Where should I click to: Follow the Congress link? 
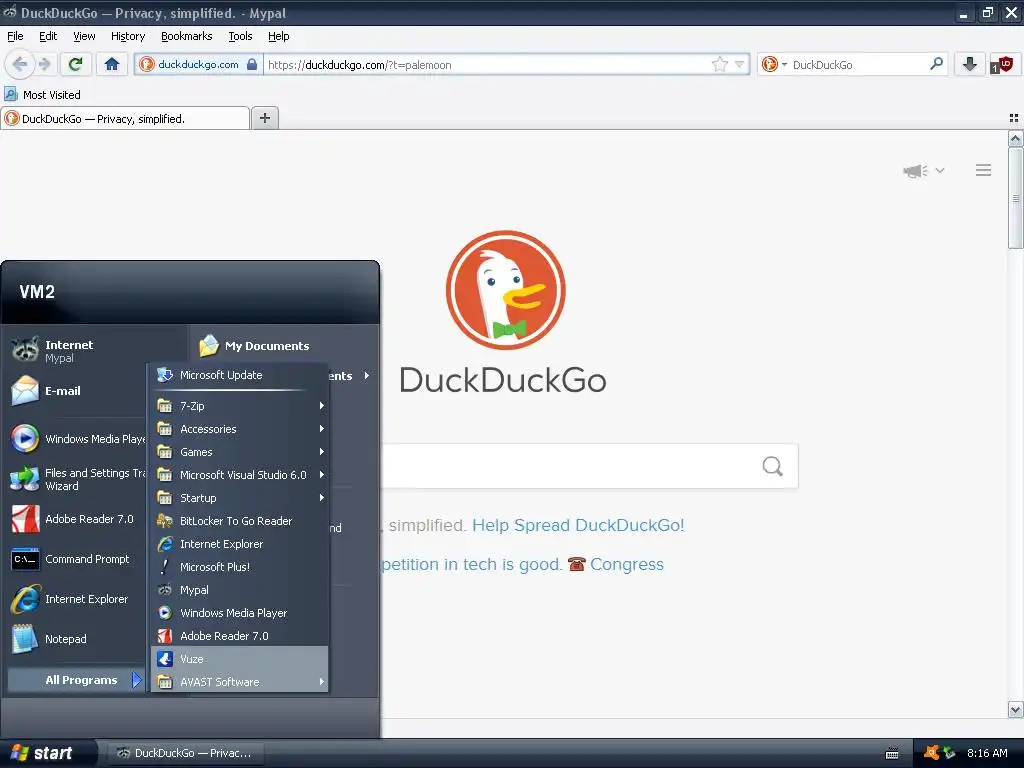[x=626, y=564]
